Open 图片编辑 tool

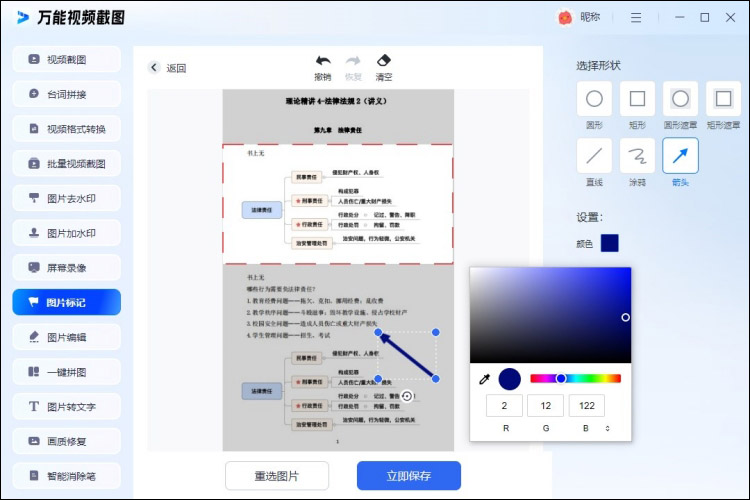[66, 337]
